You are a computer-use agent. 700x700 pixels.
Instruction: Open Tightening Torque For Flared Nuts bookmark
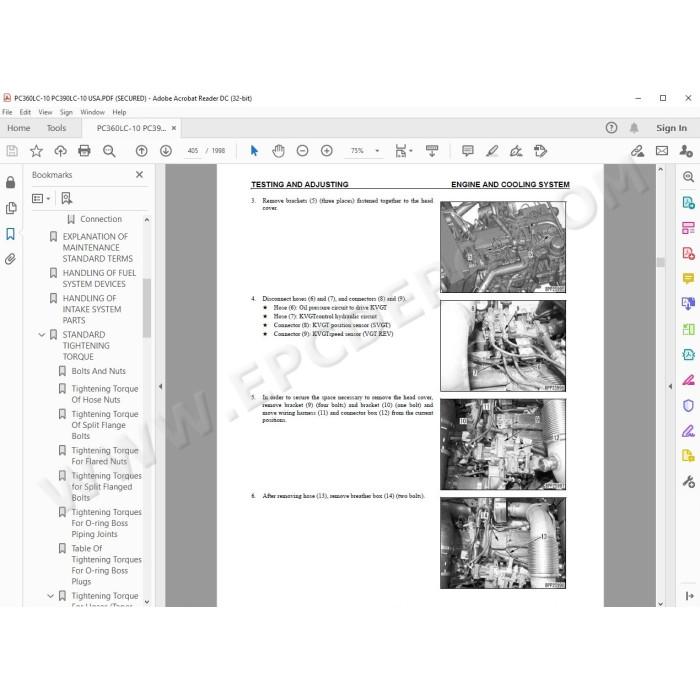pos(105,456)
